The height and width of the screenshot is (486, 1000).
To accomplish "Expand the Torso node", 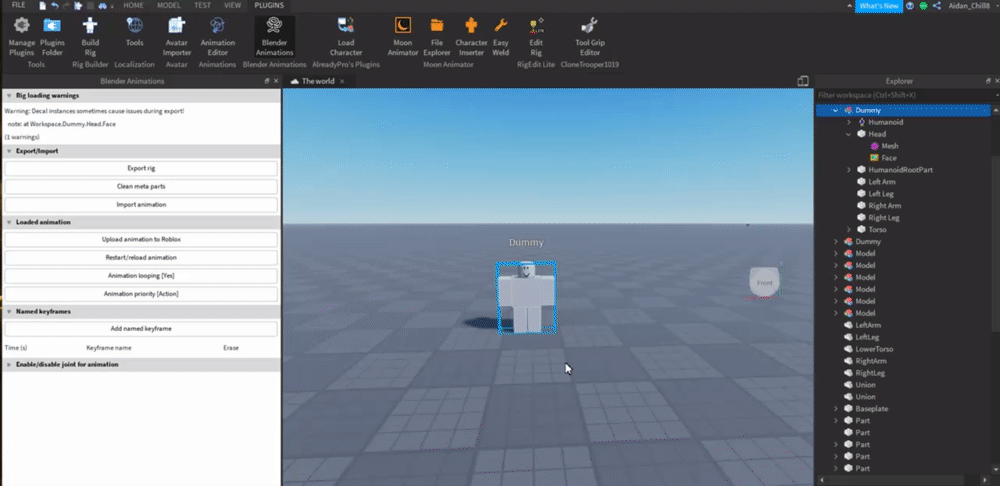I will pos(849,230).
